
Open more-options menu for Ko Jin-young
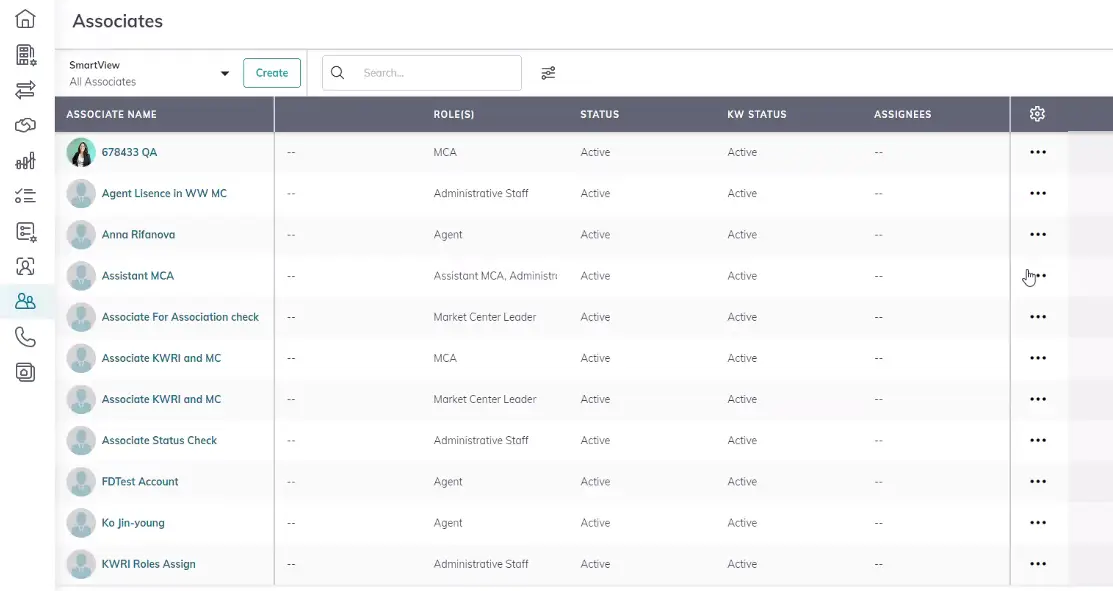(x=1038, y=522)
